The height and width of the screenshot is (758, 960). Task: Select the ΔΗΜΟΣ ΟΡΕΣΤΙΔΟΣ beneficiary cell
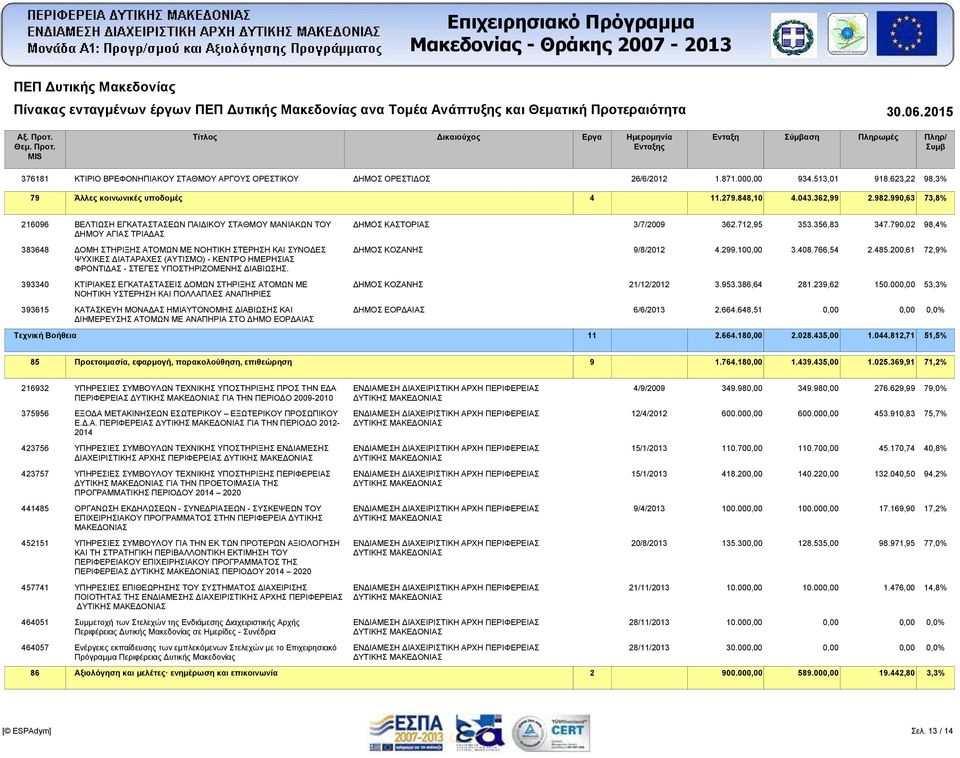pyautogui.click(x=391, y=179)
